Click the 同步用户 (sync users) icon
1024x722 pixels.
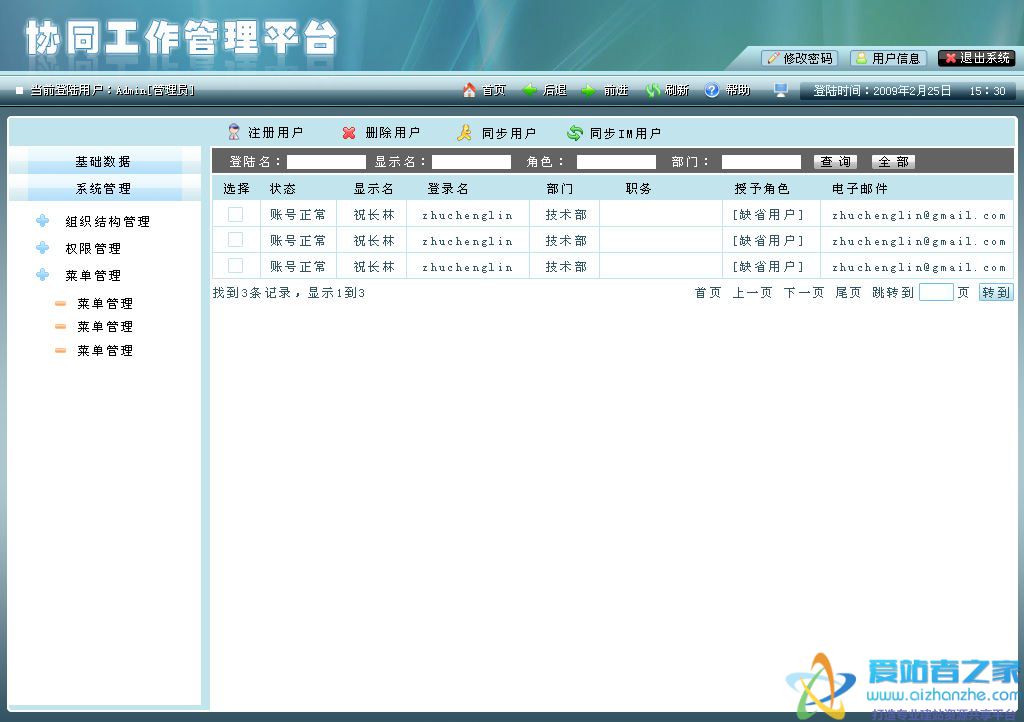pyautogui.click(x=463, y=132)
